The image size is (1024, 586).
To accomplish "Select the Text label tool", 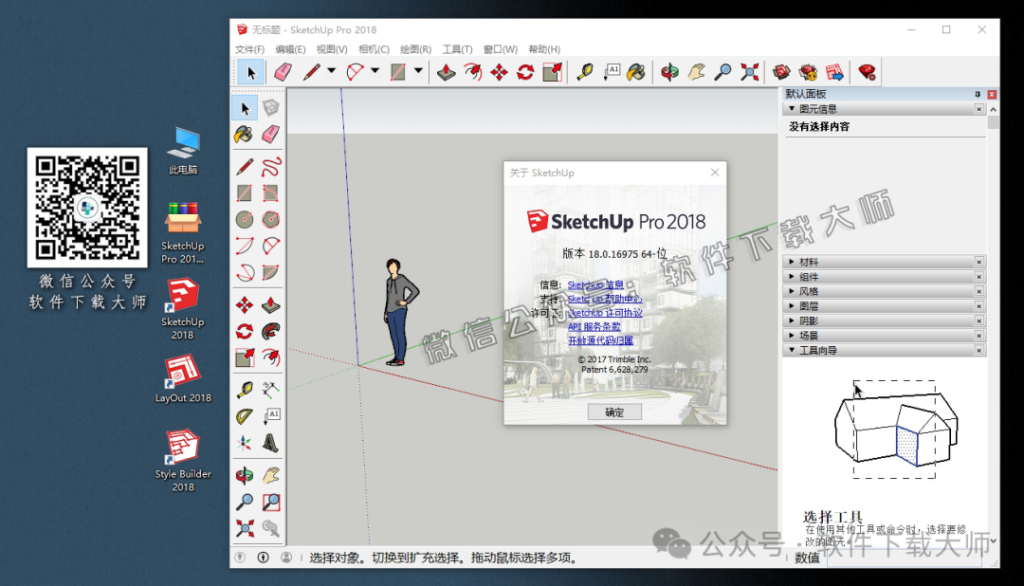I will [x=613, y=71].
